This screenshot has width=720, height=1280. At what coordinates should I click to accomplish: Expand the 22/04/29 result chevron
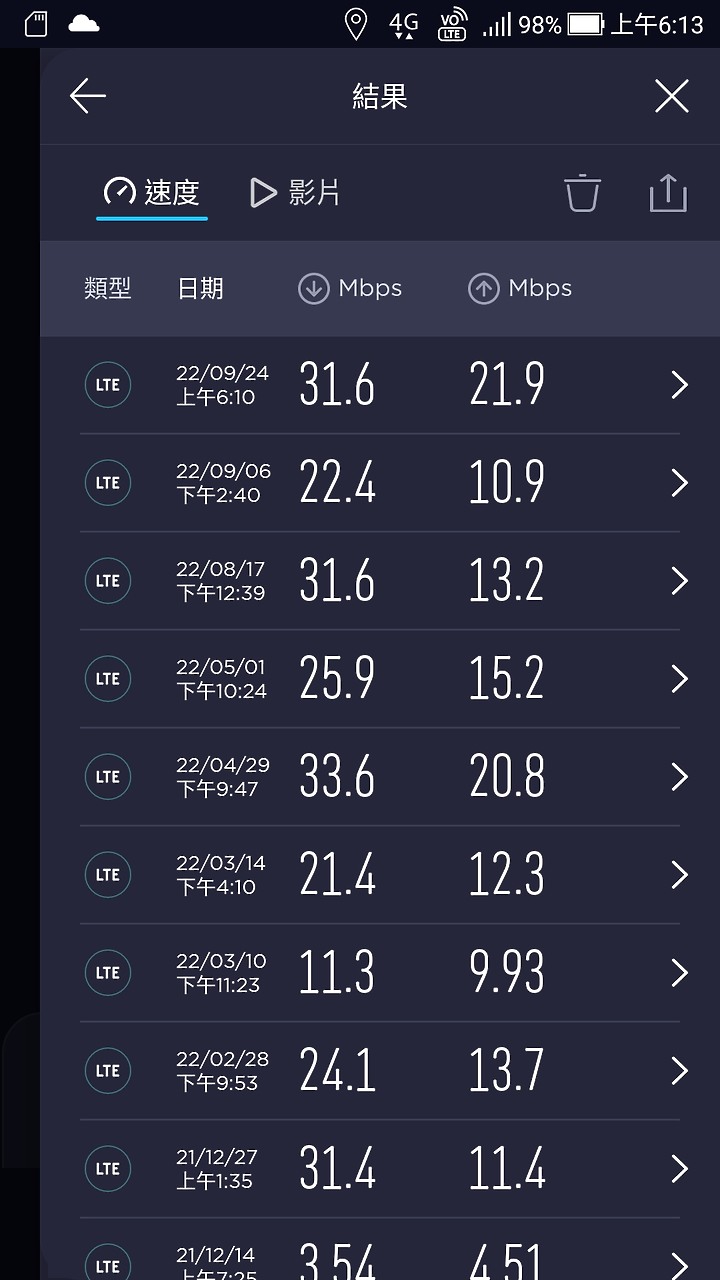coord(680,777)
